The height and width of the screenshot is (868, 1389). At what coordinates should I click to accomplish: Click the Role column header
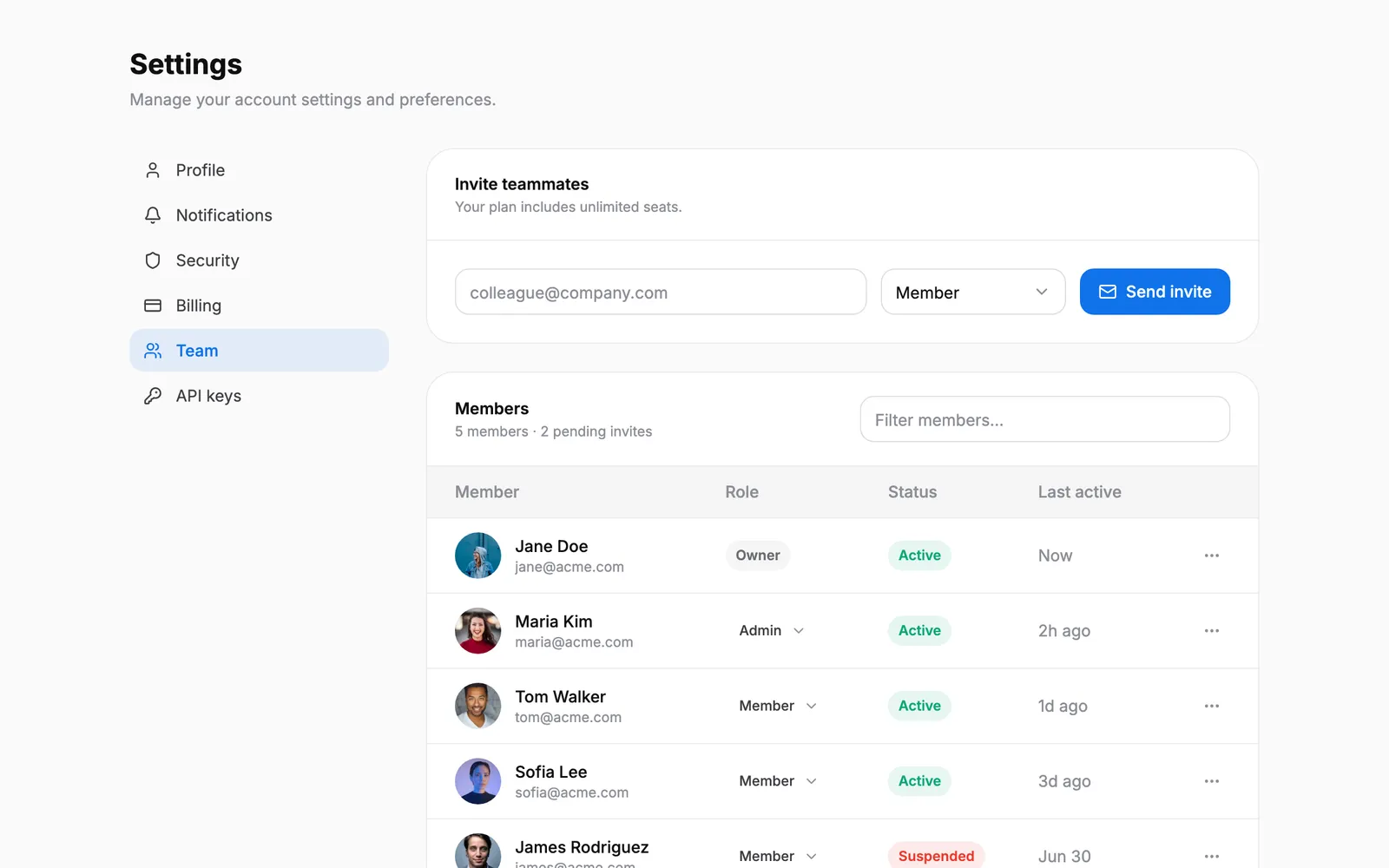point(742,492)
